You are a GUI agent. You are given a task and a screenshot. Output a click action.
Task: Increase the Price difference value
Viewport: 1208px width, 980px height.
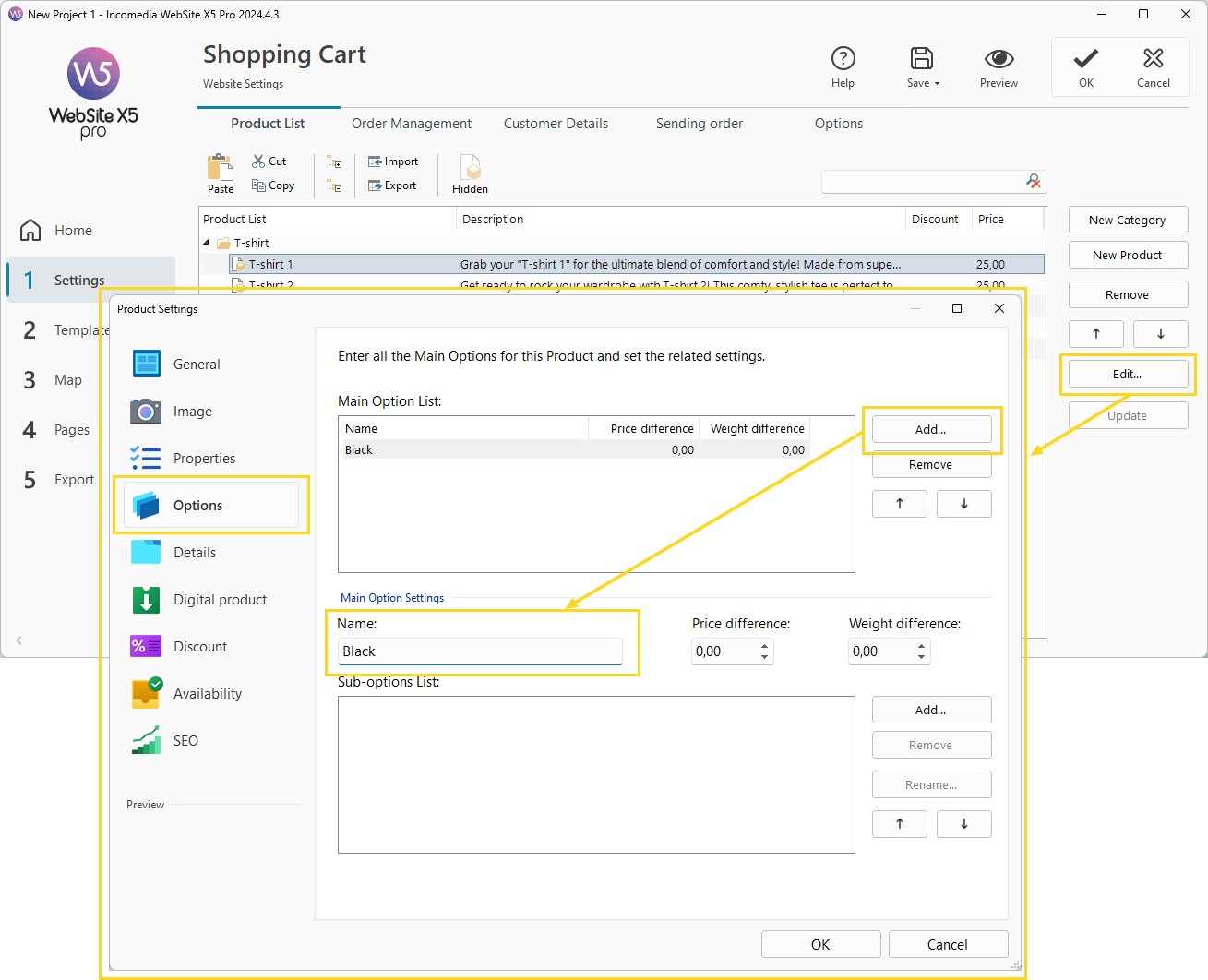tap(764, 646)
